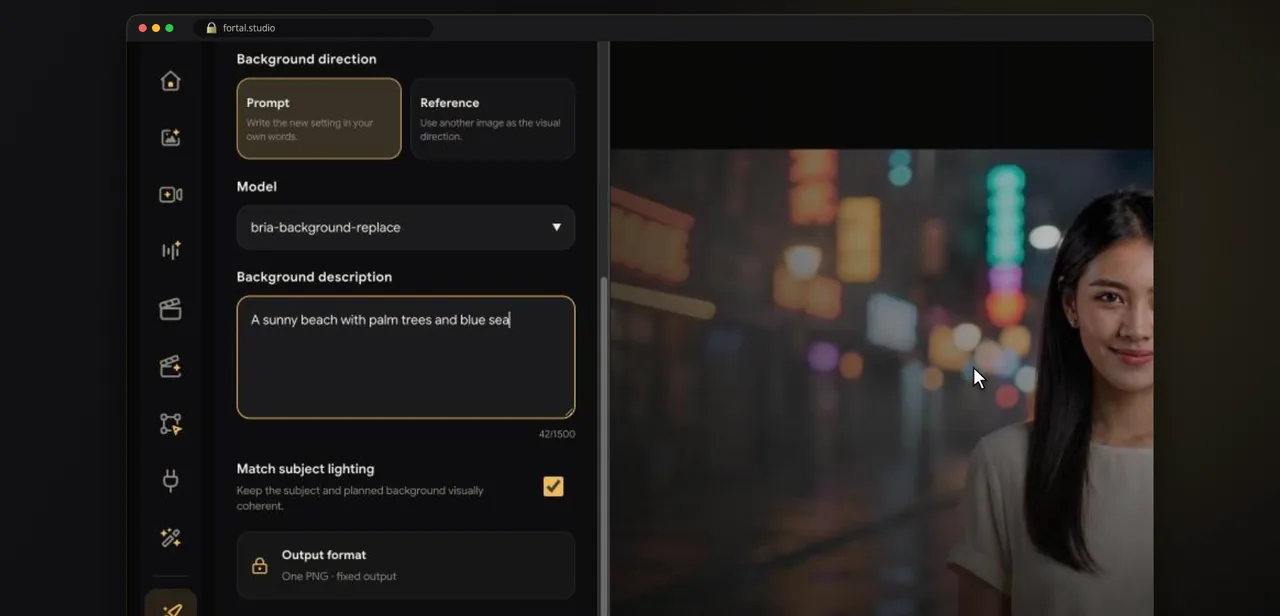Click the Background description text area

(x=406, y=357)
